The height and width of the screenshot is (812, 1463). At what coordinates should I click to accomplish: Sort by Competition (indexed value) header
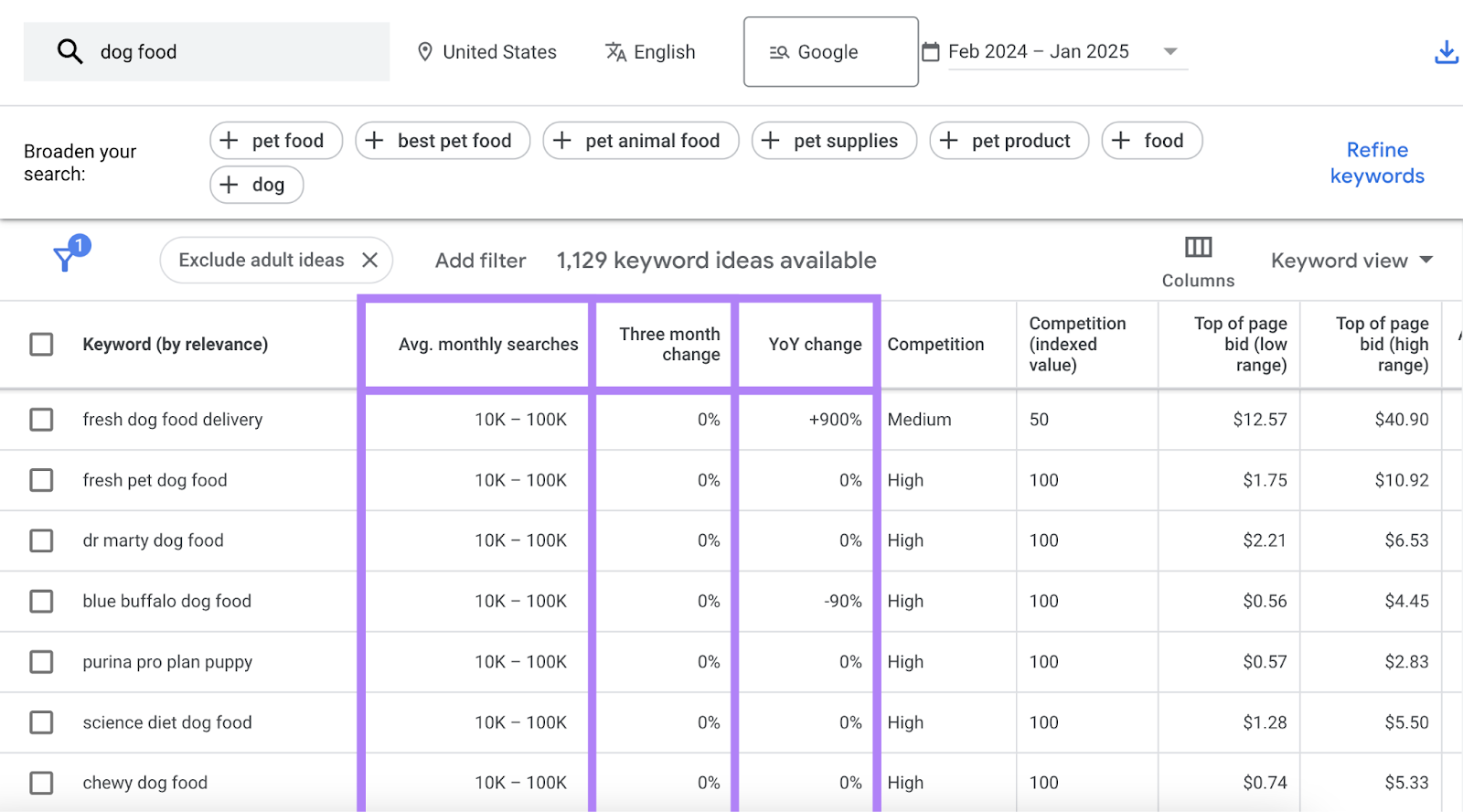(x=1077, y=345)
